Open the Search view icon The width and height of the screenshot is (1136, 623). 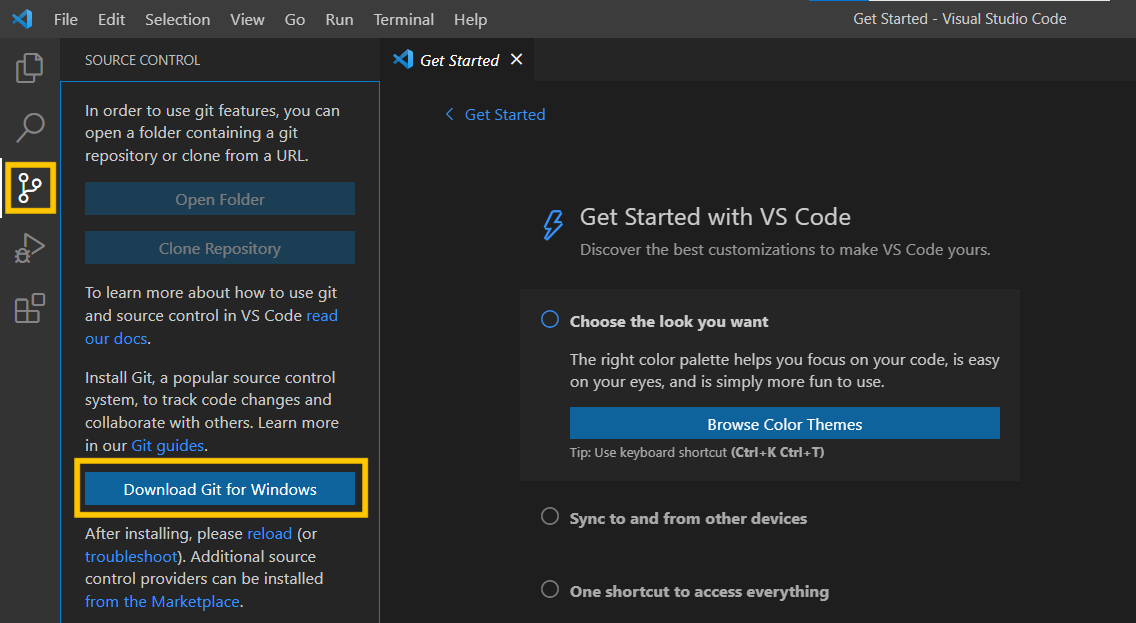click(30, 127)
